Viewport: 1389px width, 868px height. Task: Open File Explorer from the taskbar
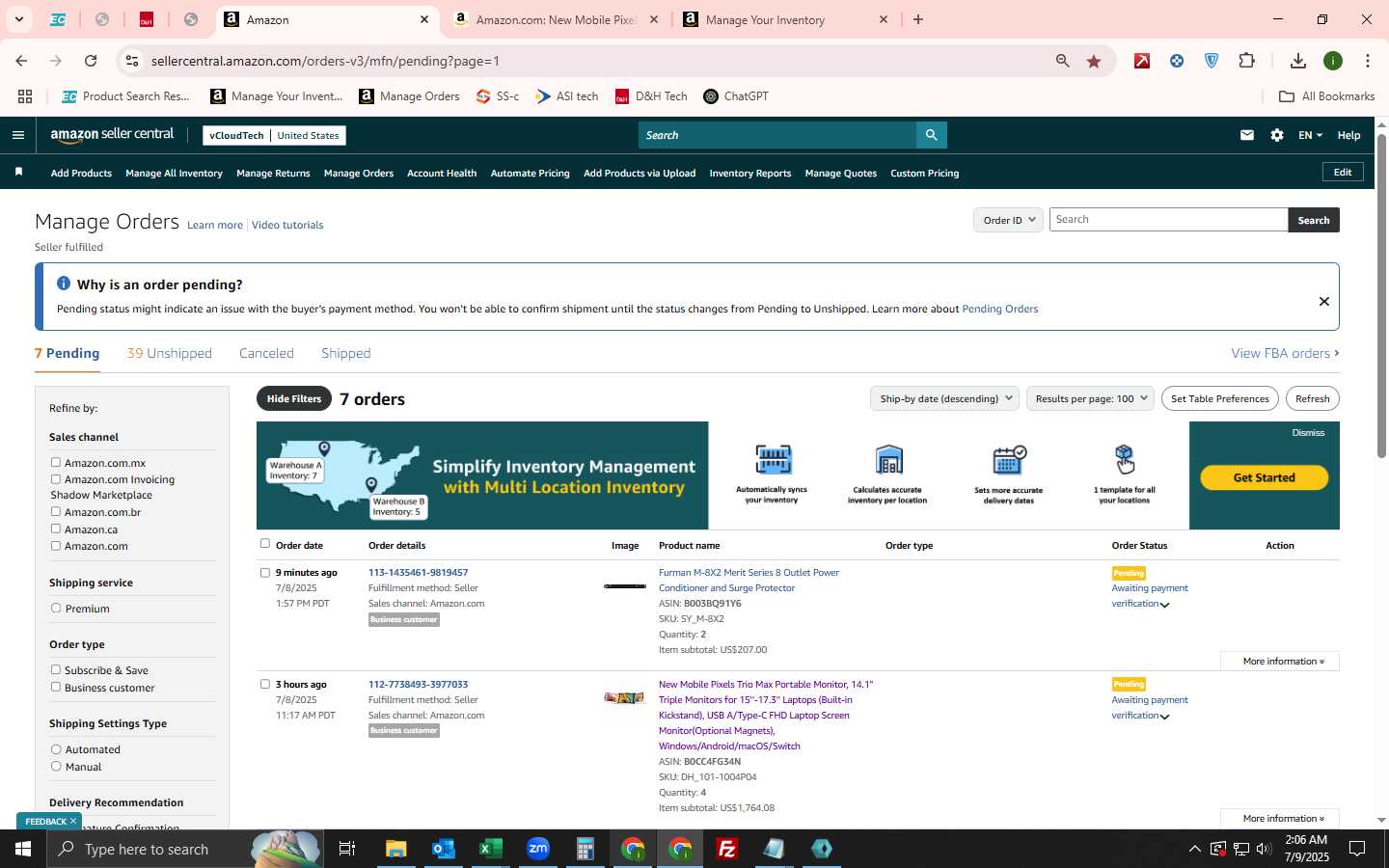point(395,849)
